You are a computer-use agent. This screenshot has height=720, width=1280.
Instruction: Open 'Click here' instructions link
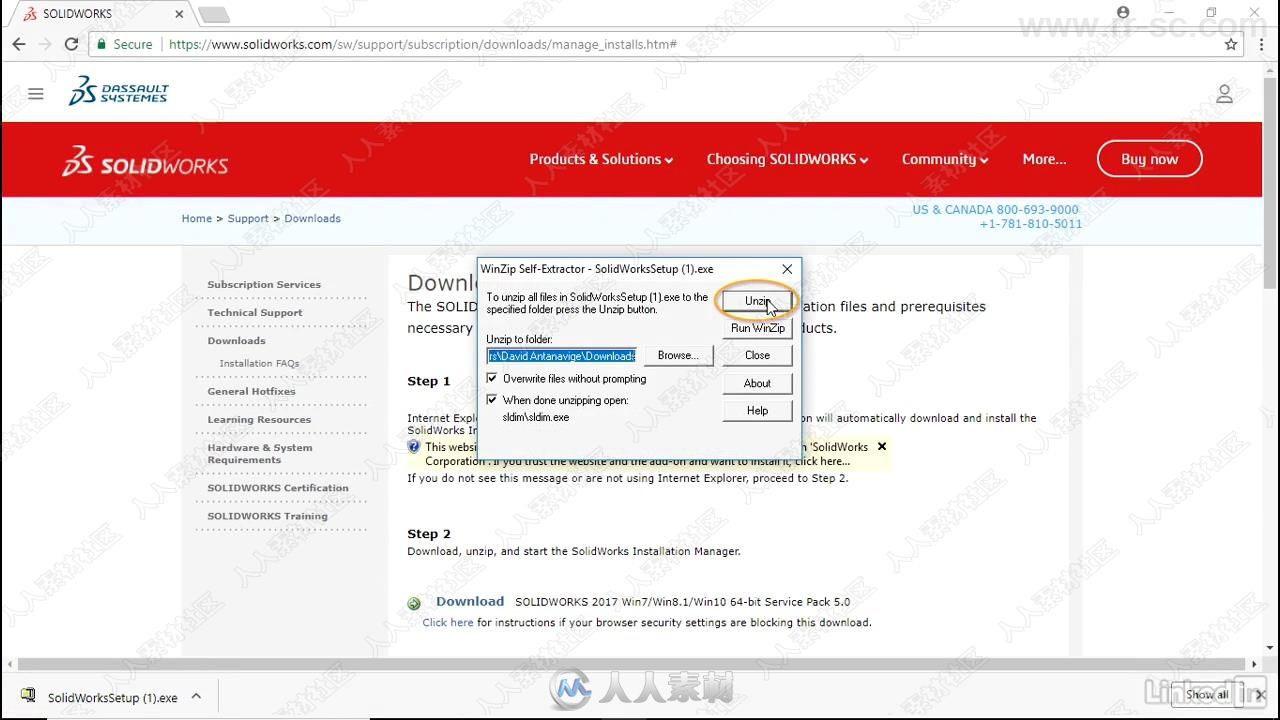(447, 622)
